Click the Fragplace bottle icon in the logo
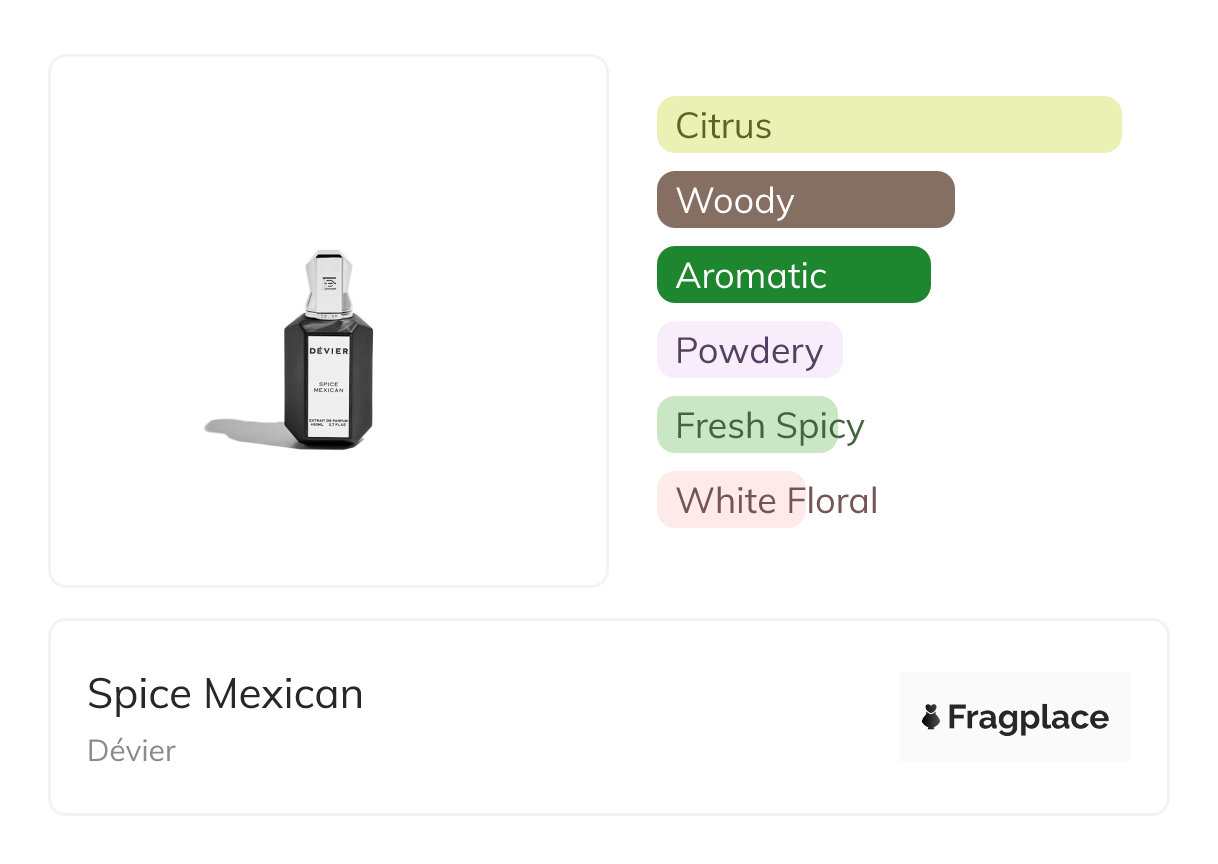This screenshot has height=864, width=1218. pyautogui.click(x=931, y=717)
